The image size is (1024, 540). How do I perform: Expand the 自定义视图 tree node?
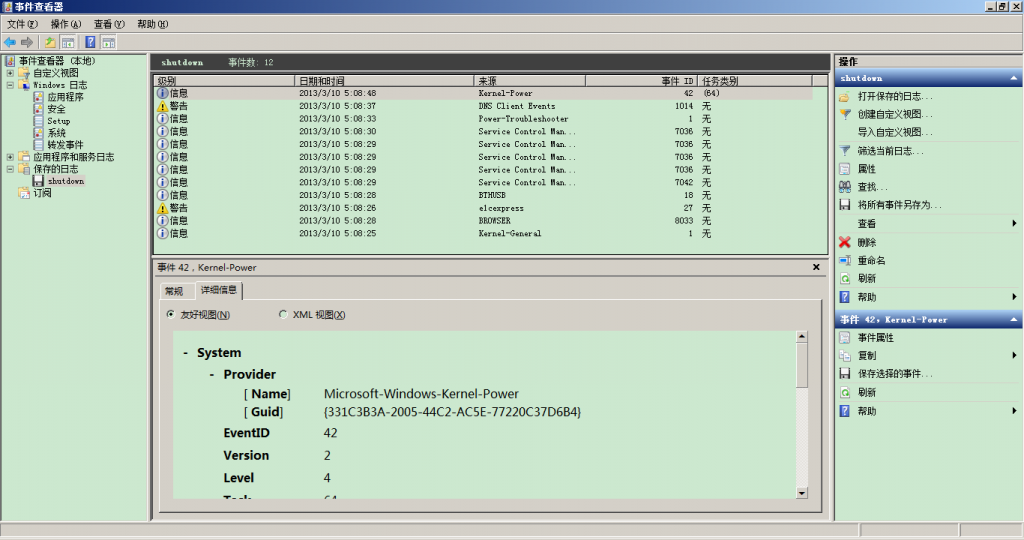coord(10,73)
